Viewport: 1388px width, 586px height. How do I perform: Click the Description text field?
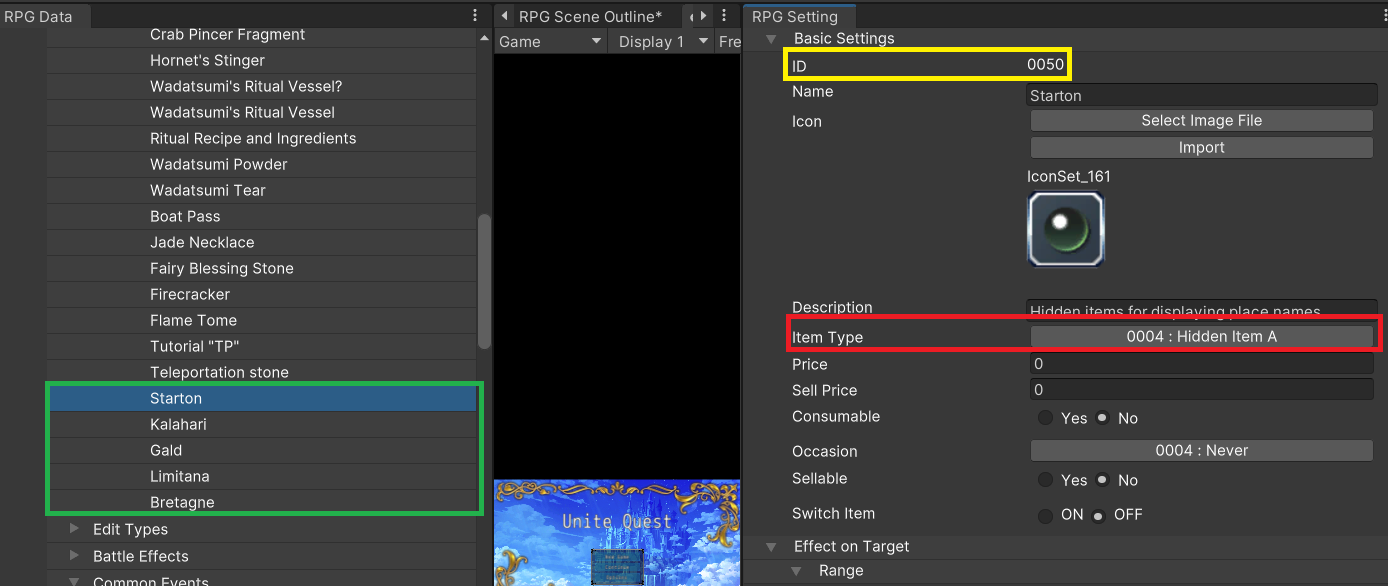(x=1202, y=310)
